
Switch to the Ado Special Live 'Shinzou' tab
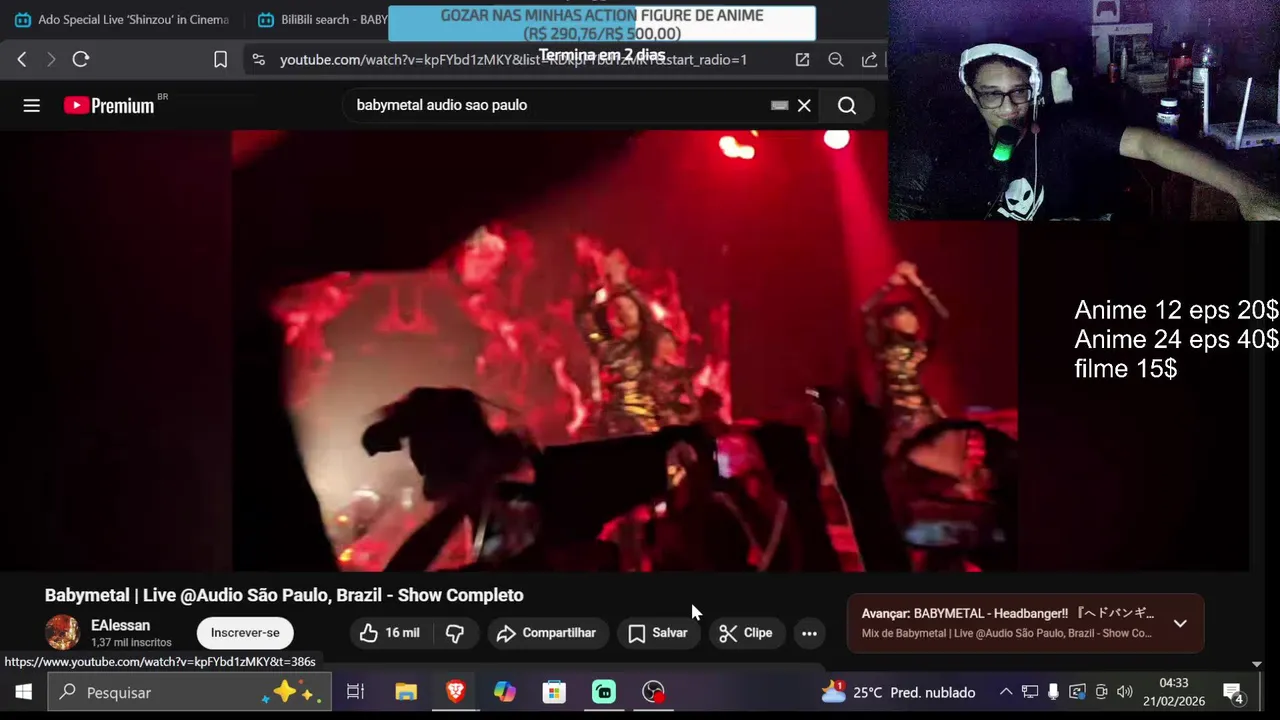click(x=122, y=20)
